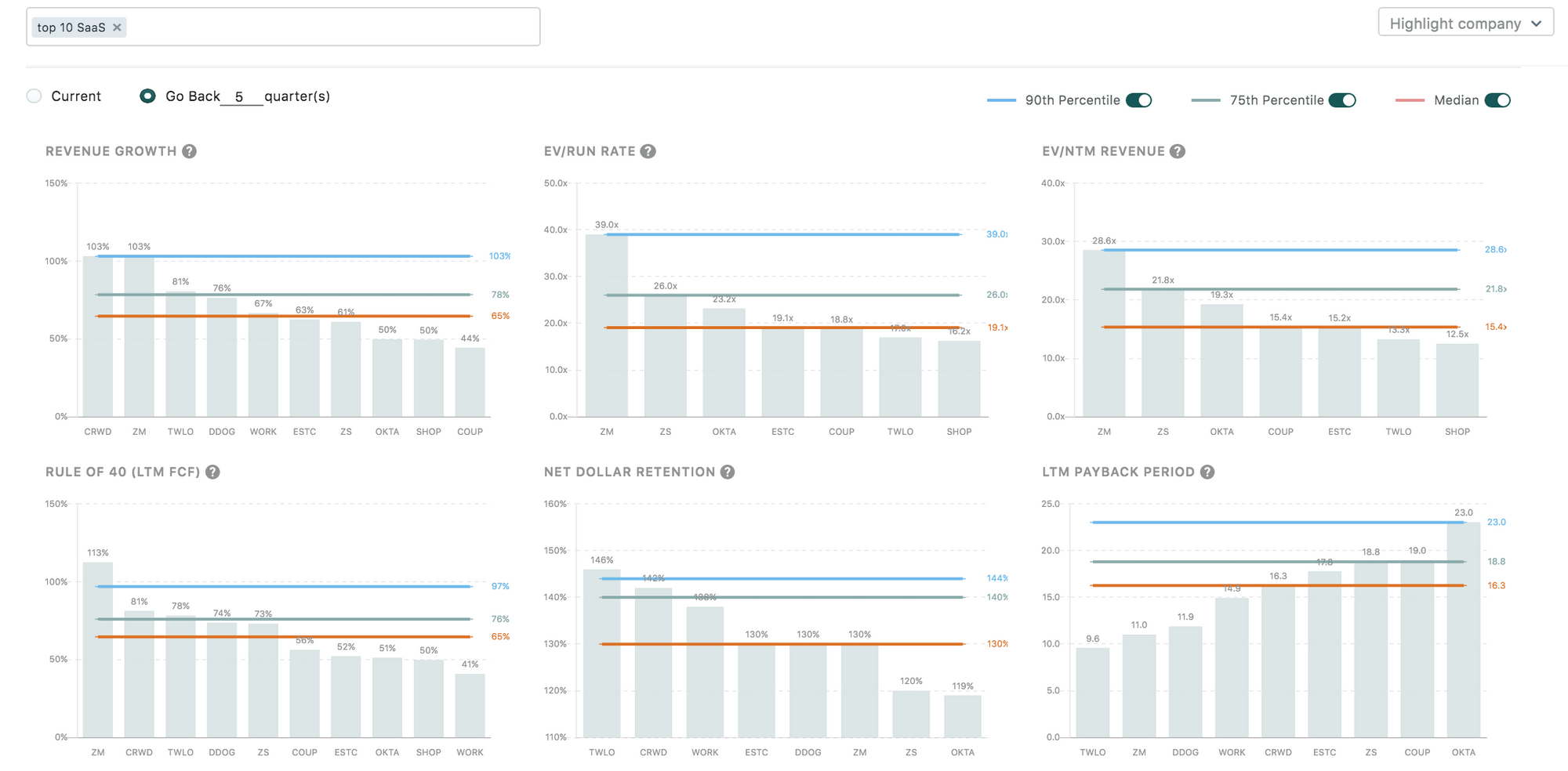The image size is (1568, 771).
Task: Click the TWLO bar in Net Dollar Retention
Action: [x=602, y=653]
